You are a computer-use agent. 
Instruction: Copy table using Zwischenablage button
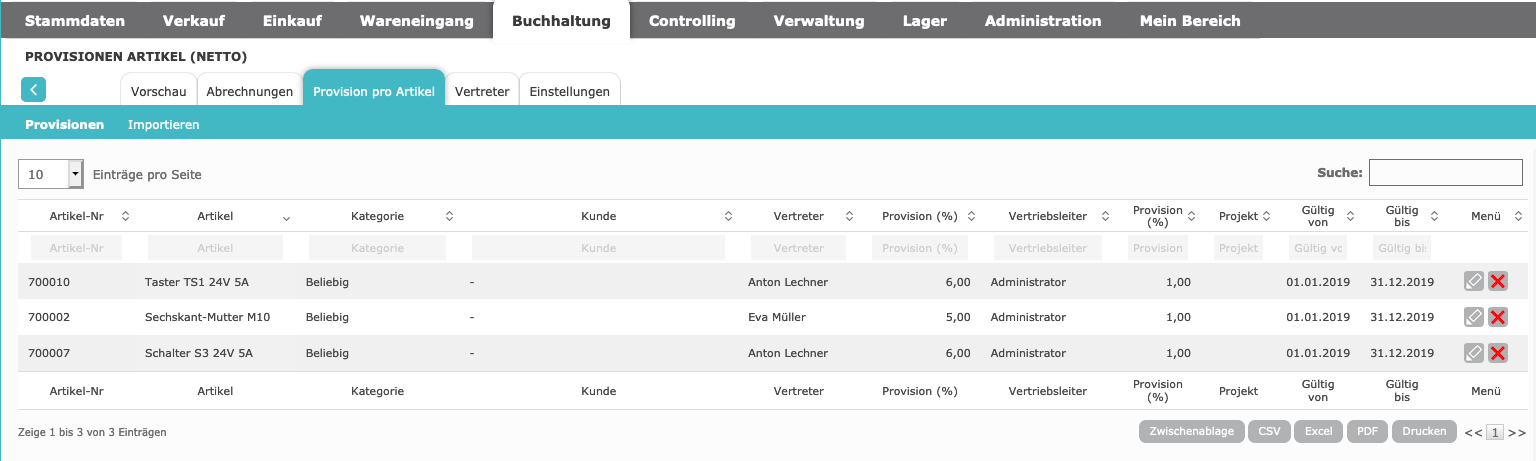(x=1192, y=432)
